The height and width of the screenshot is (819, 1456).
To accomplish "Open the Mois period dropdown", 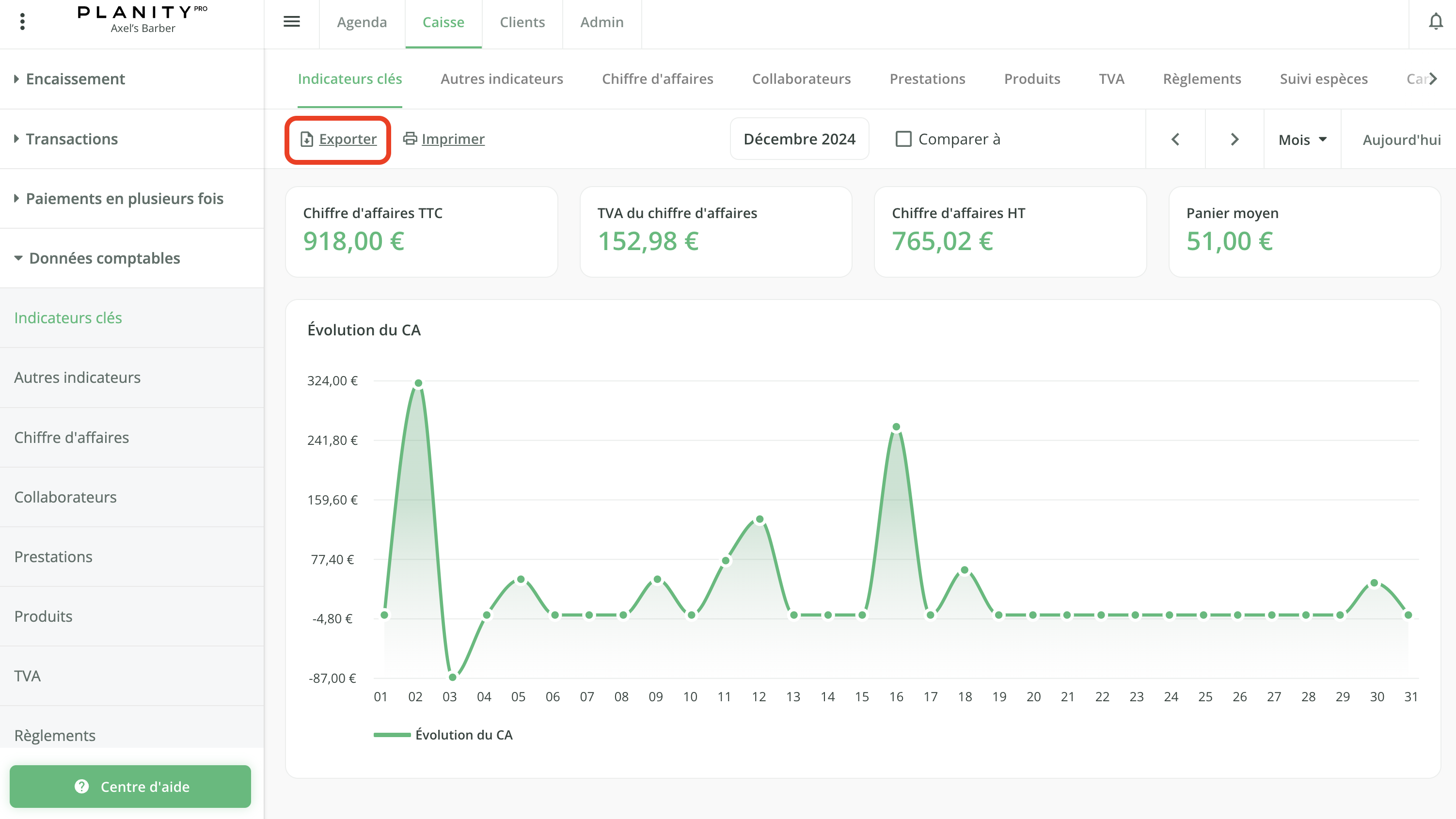I will 1302,140.
